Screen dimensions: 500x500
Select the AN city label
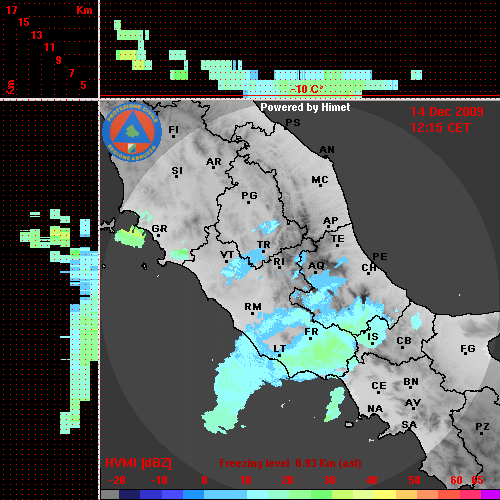click(327, 150)
